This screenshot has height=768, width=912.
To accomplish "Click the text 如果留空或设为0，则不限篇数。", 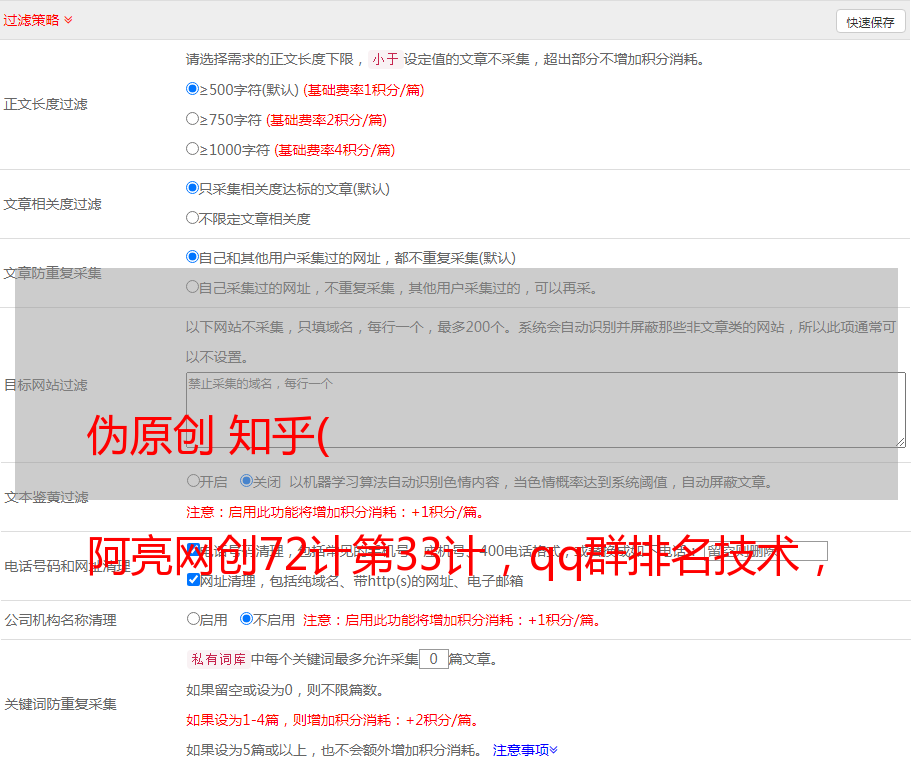I will 286,690.
